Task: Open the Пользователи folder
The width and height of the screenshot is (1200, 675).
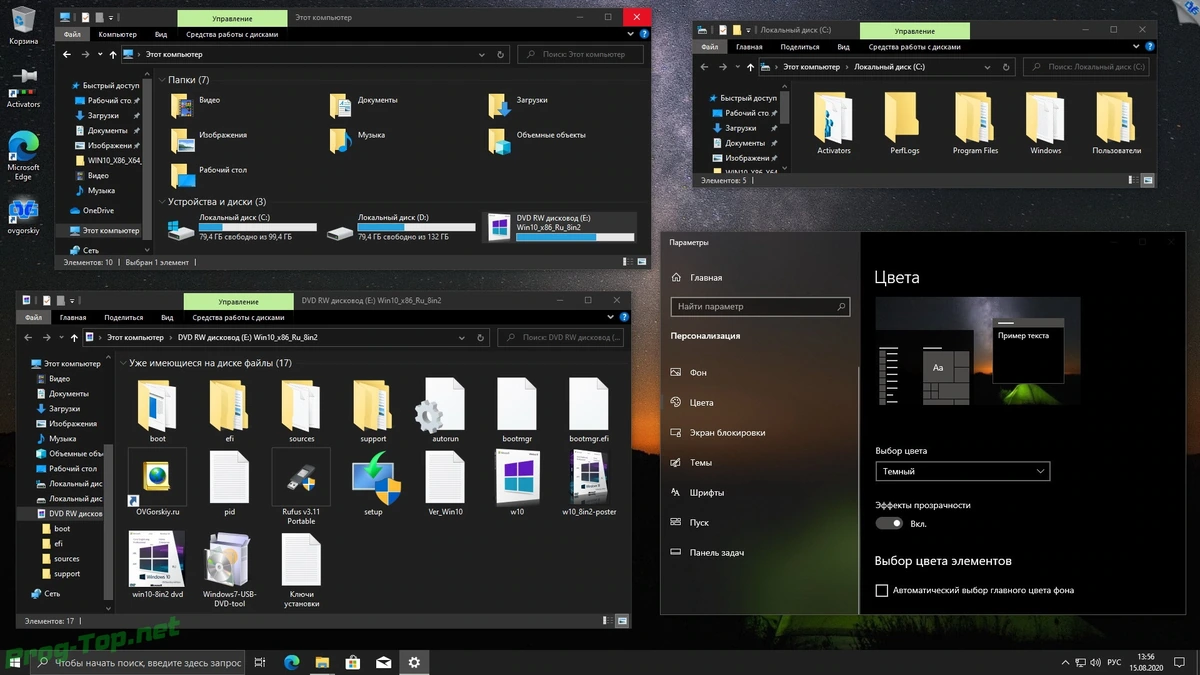Action: click(1116, 123)
